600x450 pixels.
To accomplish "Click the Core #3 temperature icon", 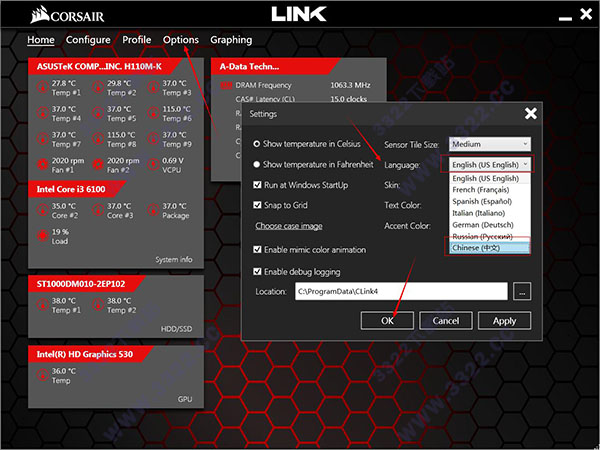I will [x=98, y=210].
